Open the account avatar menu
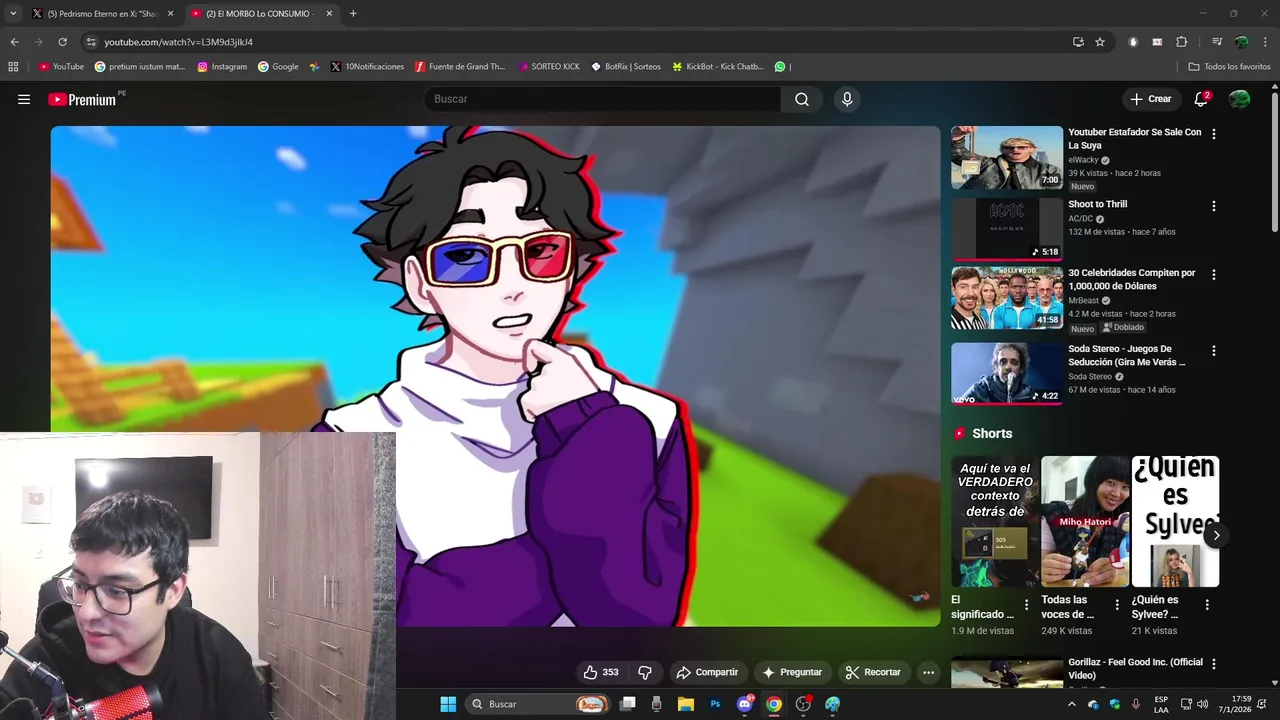This screenshot has width=1280, height=720. click(1239, 99)
